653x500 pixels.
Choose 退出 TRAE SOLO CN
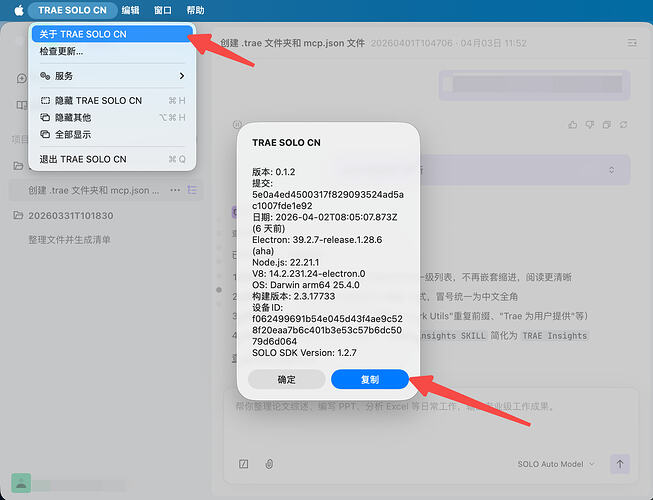pos(112,159)
